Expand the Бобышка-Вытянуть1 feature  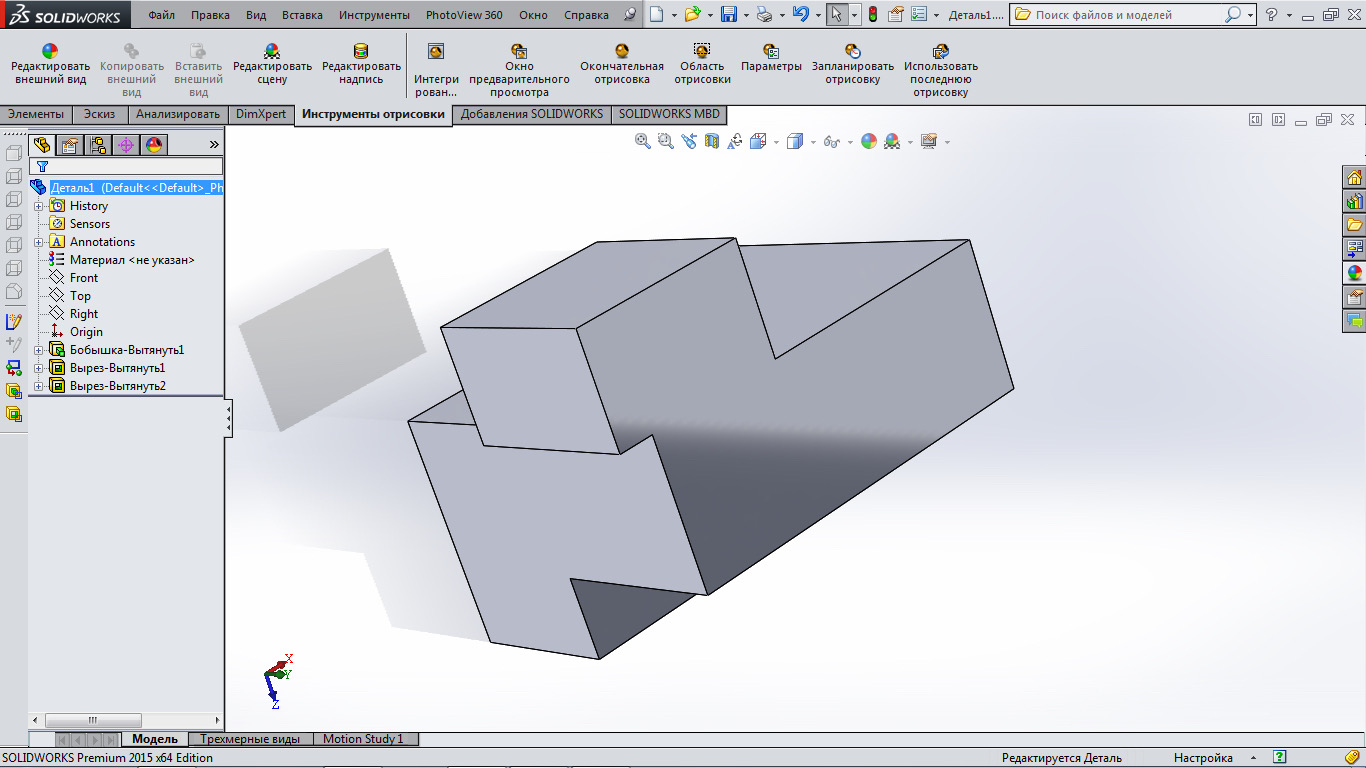click(x=39, y=350)
